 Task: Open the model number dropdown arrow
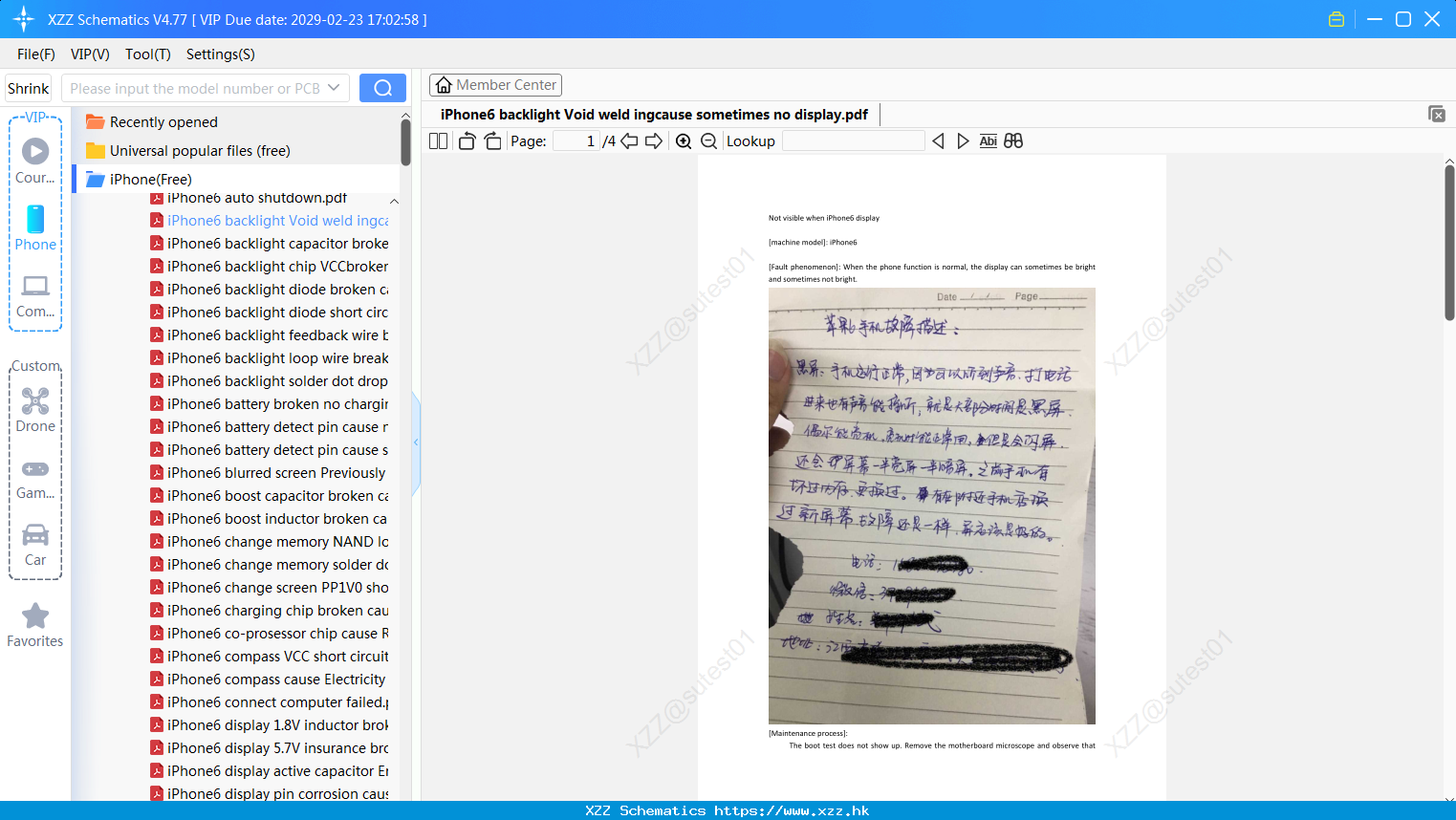tap(334, 88)
